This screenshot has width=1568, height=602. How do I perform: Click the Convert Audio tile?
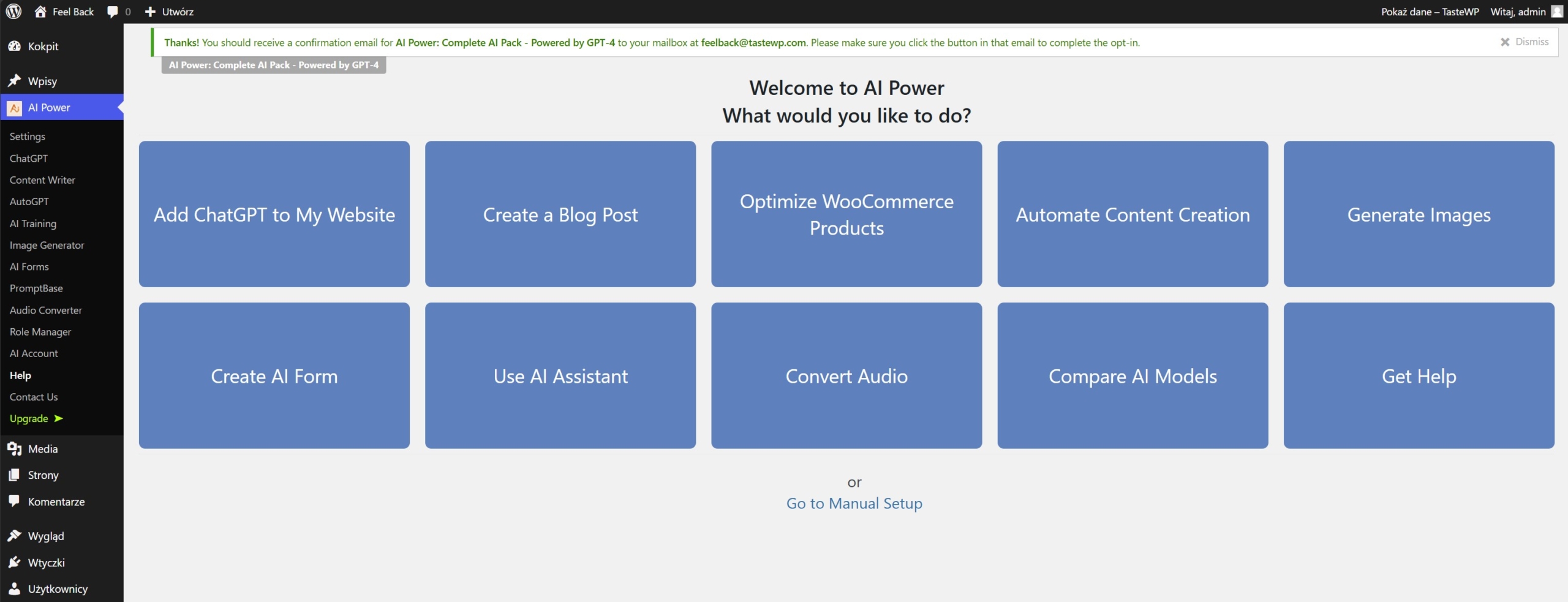pyautogui.click(x=846, y=375)
